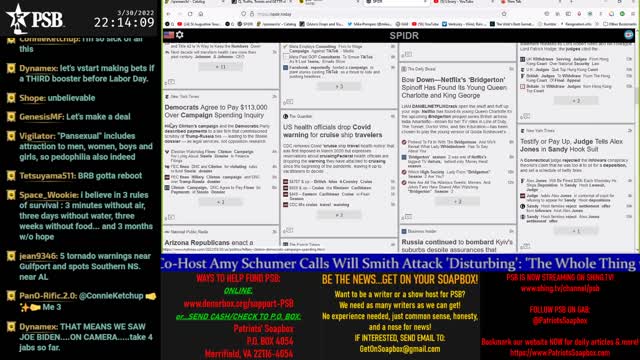Expand +3 more under TikTok campaign stories
The height and width of the screenshot is (360, 640).
point(339,87)
